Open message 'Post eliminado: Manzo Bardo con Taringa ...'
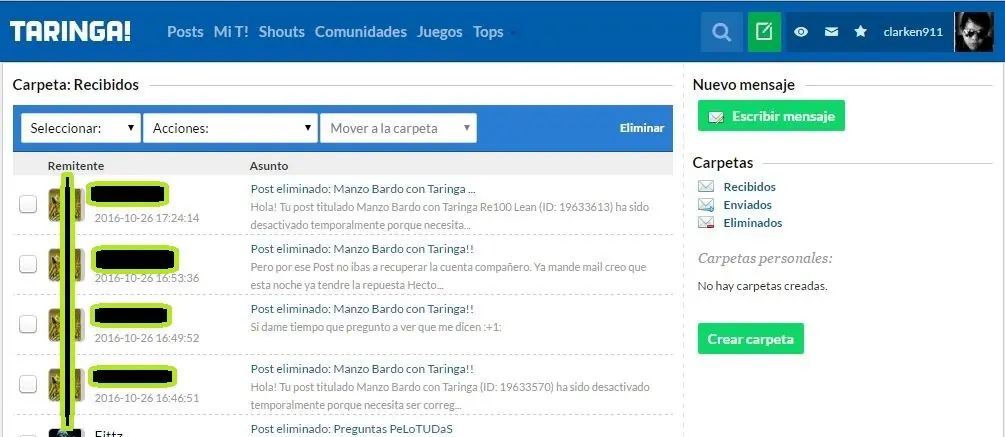 click(x=363, y=189)
